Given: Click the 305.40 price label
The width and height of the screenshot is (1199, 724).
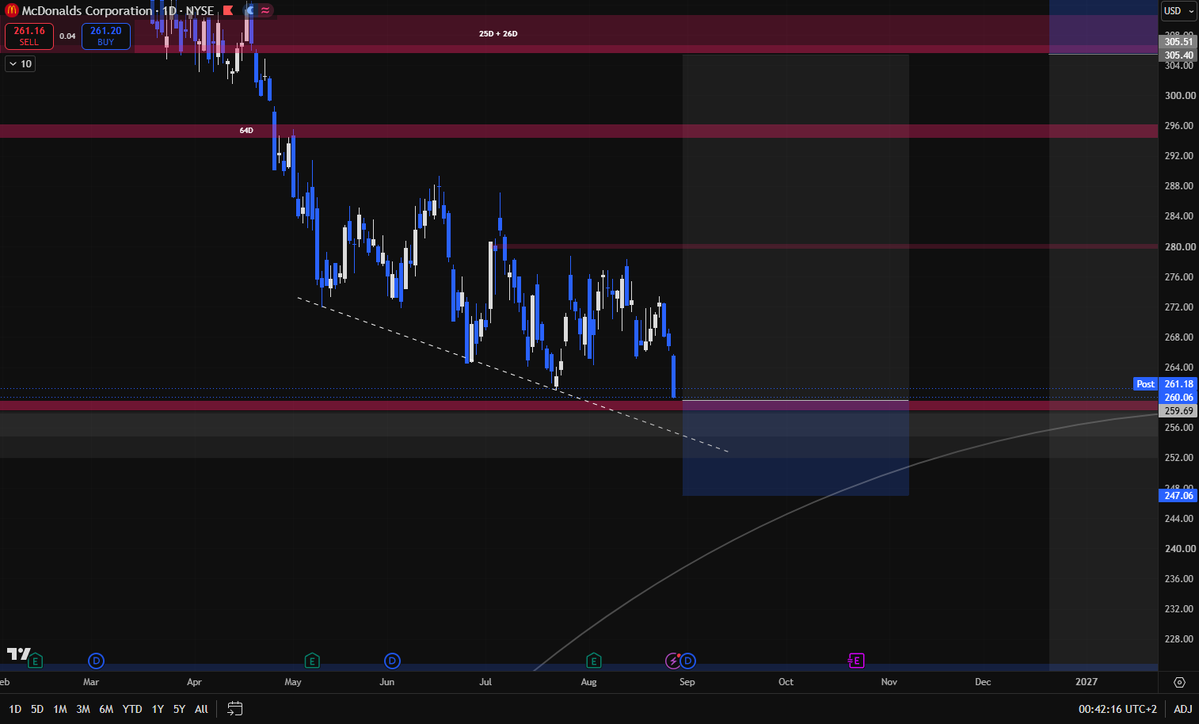Looking at the screenshot, I should 1178,55.
